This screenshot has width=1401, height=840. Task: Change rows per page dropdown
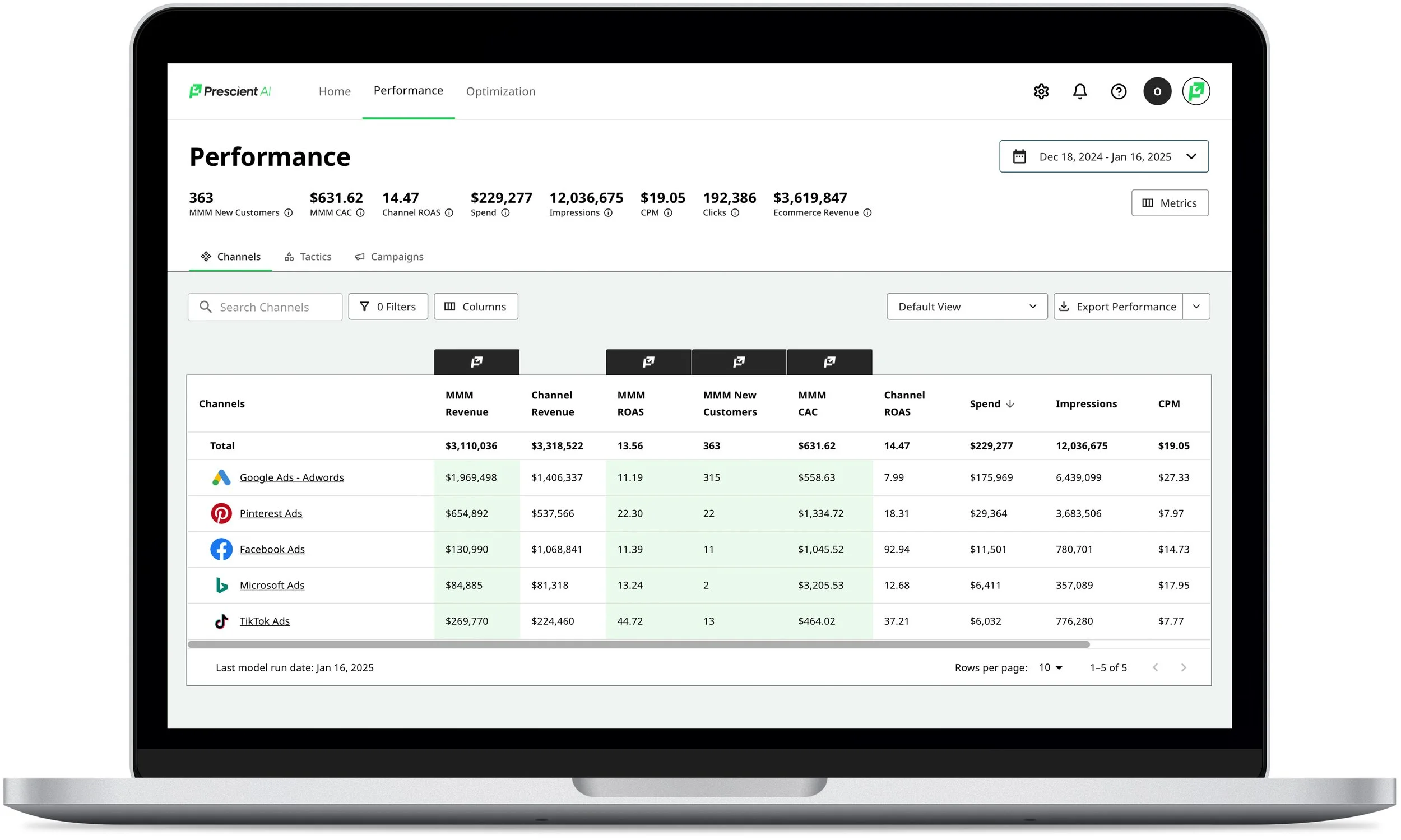[1051, 668]
